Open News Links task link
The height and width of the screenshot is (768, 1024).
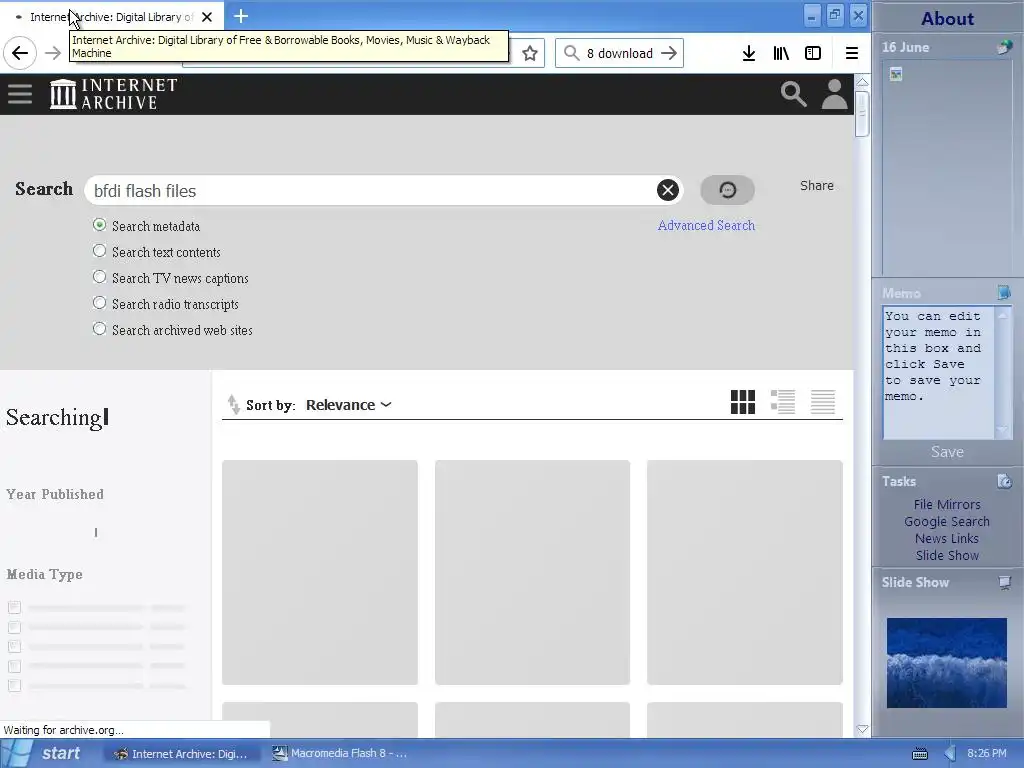947,538
